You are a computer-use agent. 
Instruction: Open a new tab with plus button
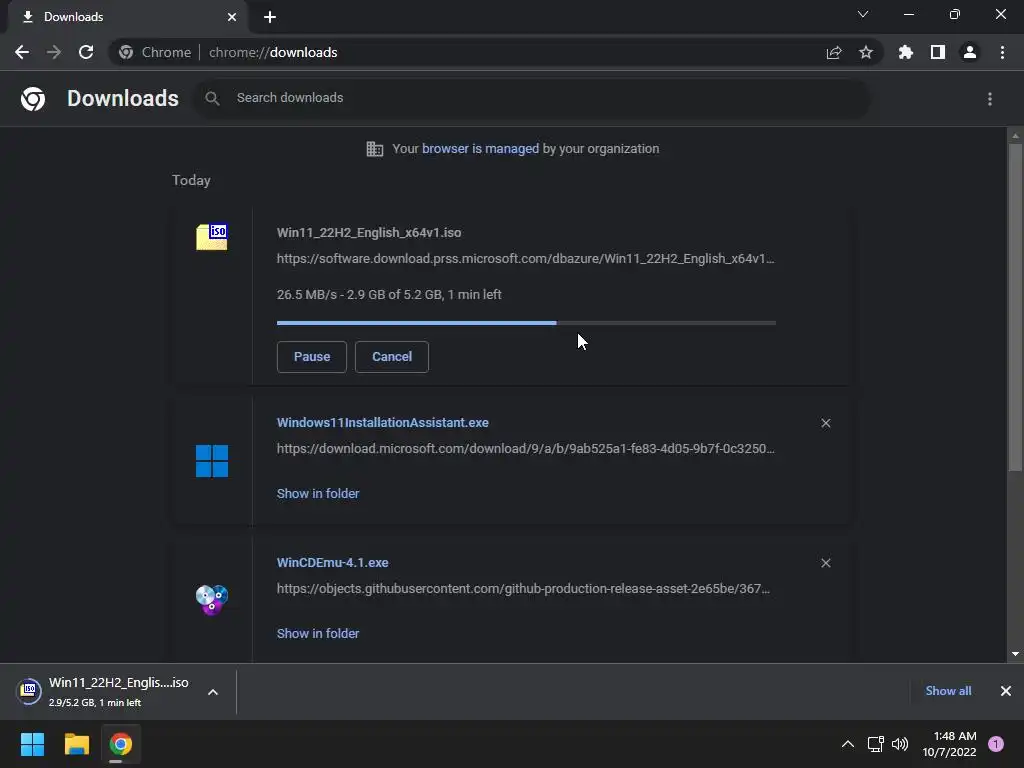point(270,17)
